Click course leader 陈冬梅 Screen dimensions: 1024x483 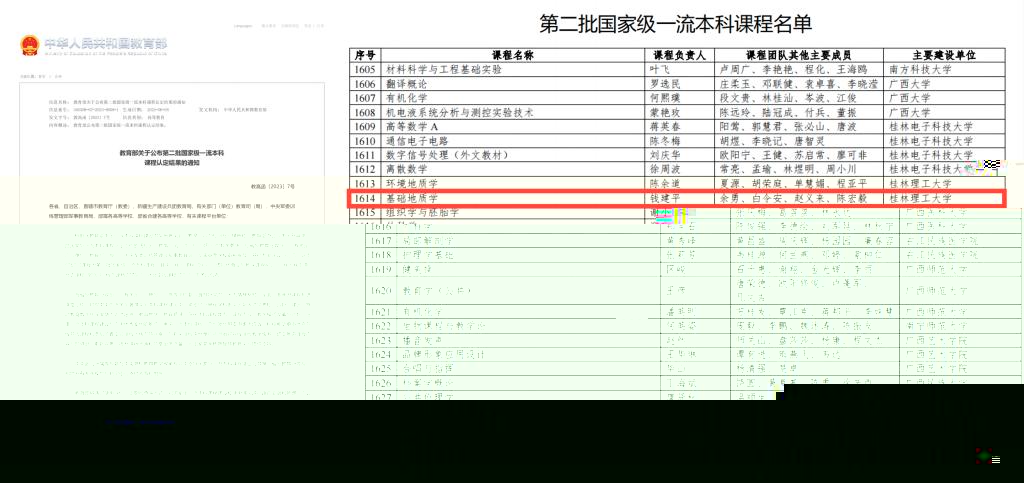[665, 141]
